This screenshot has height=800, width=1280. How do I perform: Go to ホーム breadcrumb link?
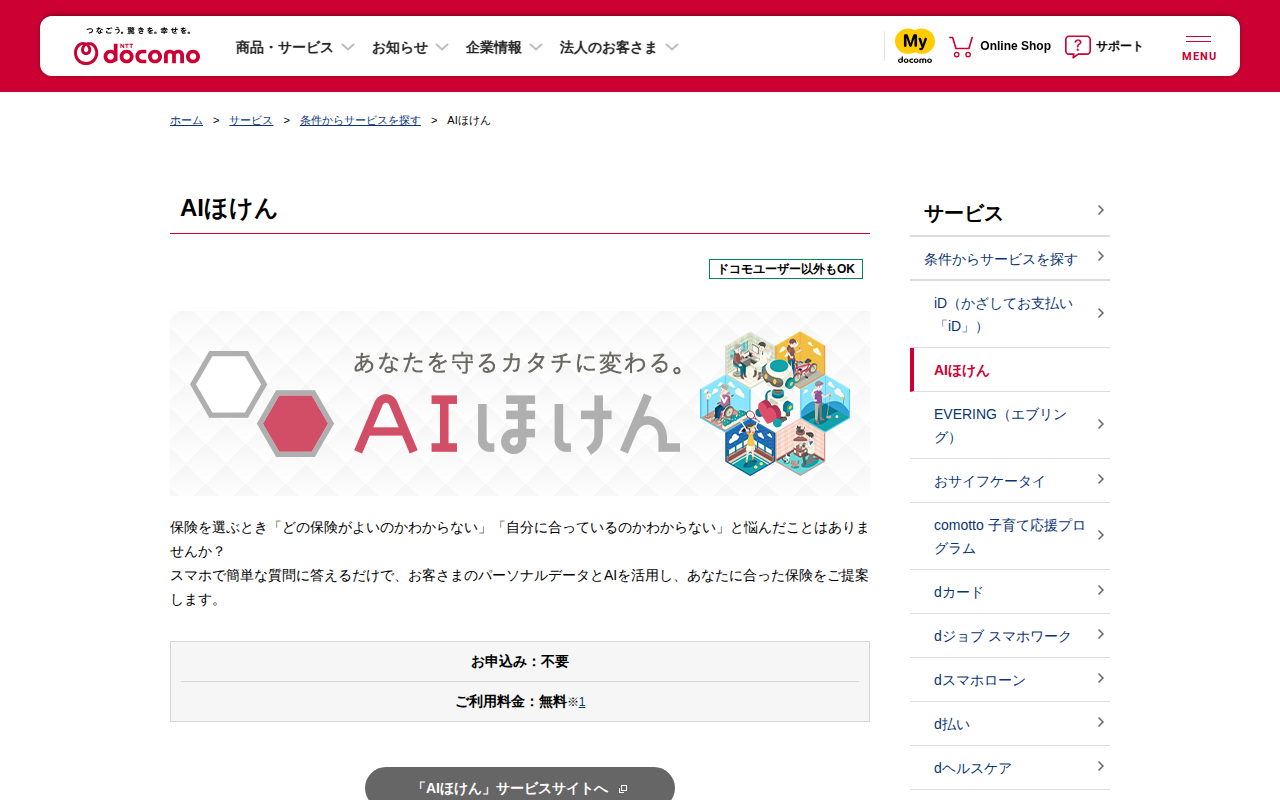coord(186,120)
